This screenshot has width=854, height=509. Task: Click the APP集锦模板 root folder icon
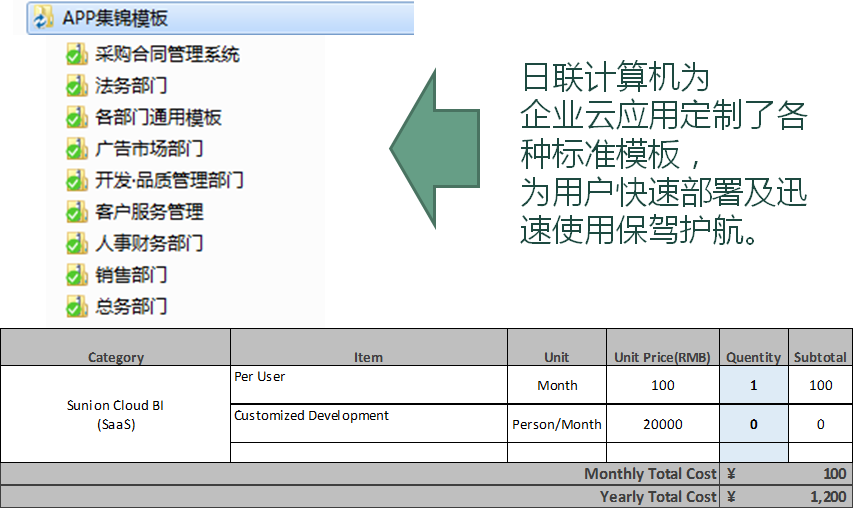(x=43, y=17)
